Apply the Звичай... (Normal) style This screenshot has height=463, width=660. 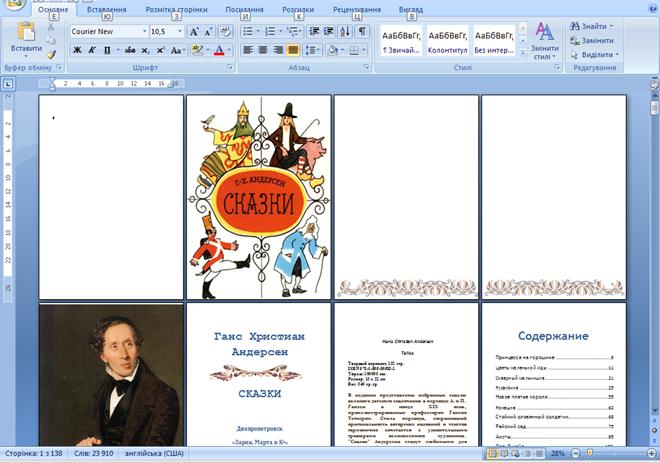tap(401, 41)
